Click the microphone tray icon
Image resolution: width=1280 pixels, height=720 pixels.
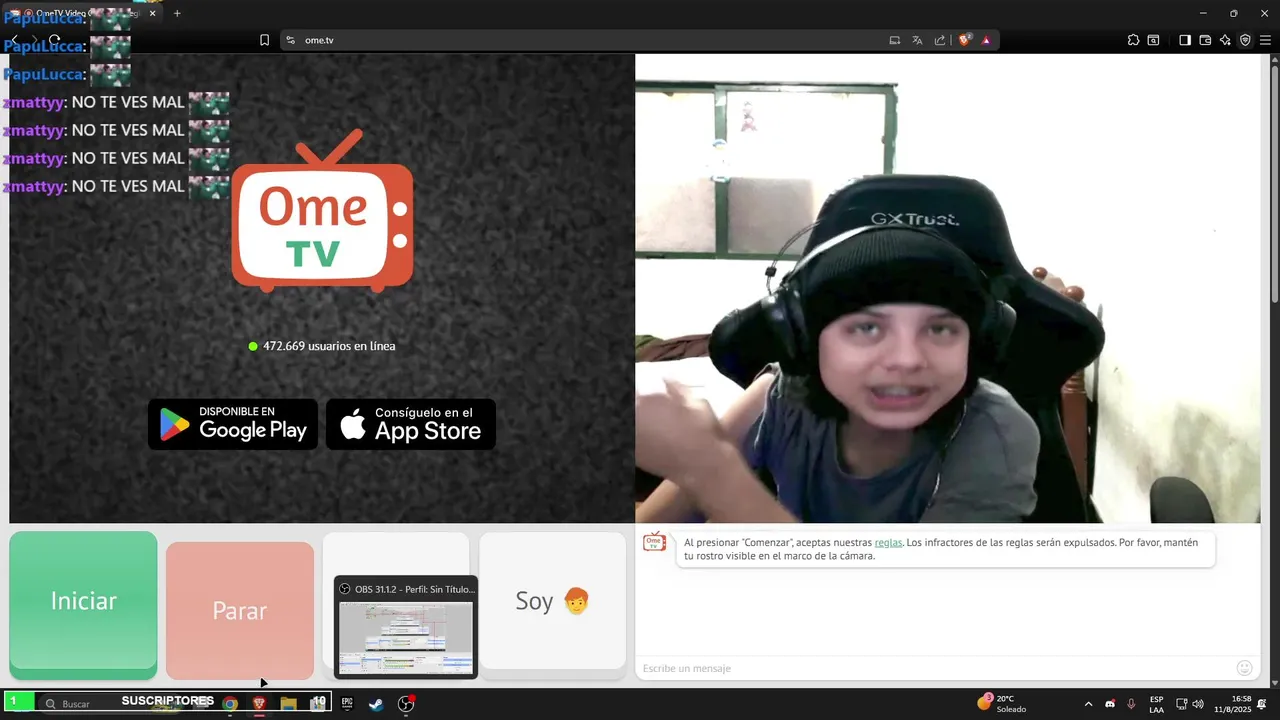click(1131, 704)
